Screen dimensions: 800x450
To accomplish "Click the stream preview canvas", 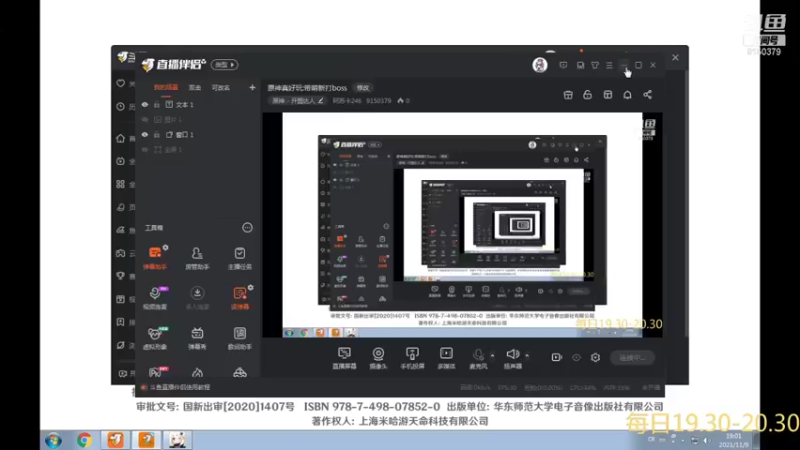I will tap(462, 225).
